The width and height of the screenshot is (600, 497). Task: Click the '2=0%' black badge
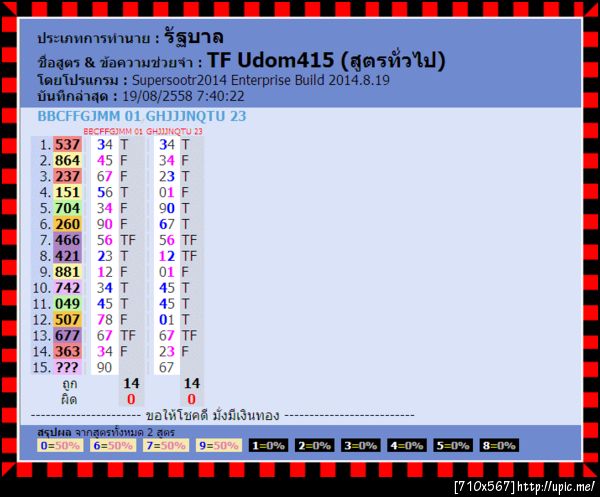pyautogui.click(x=315, y=445)
